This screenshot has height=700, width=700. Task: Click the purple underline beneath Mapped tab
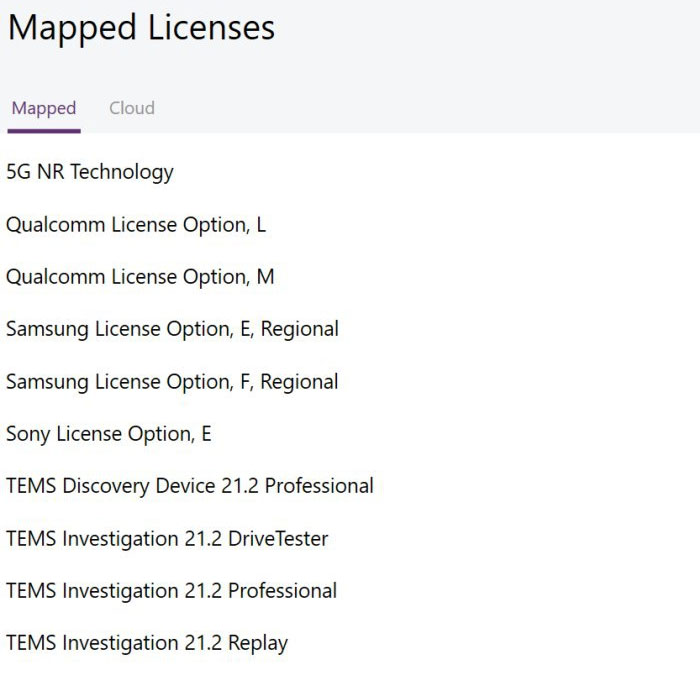pyautogui.click(x=44, y=131)
